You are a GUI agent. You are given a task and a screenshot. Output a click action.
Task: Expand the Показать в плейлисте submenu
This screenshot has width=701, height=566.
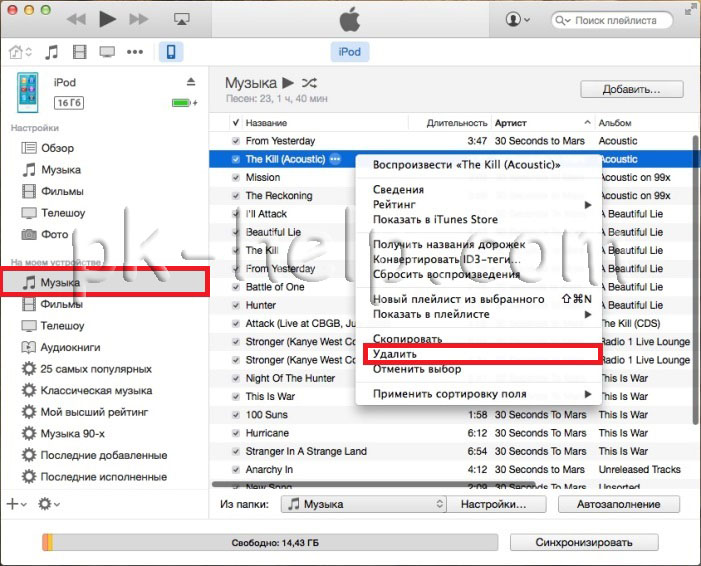(478, 314)
